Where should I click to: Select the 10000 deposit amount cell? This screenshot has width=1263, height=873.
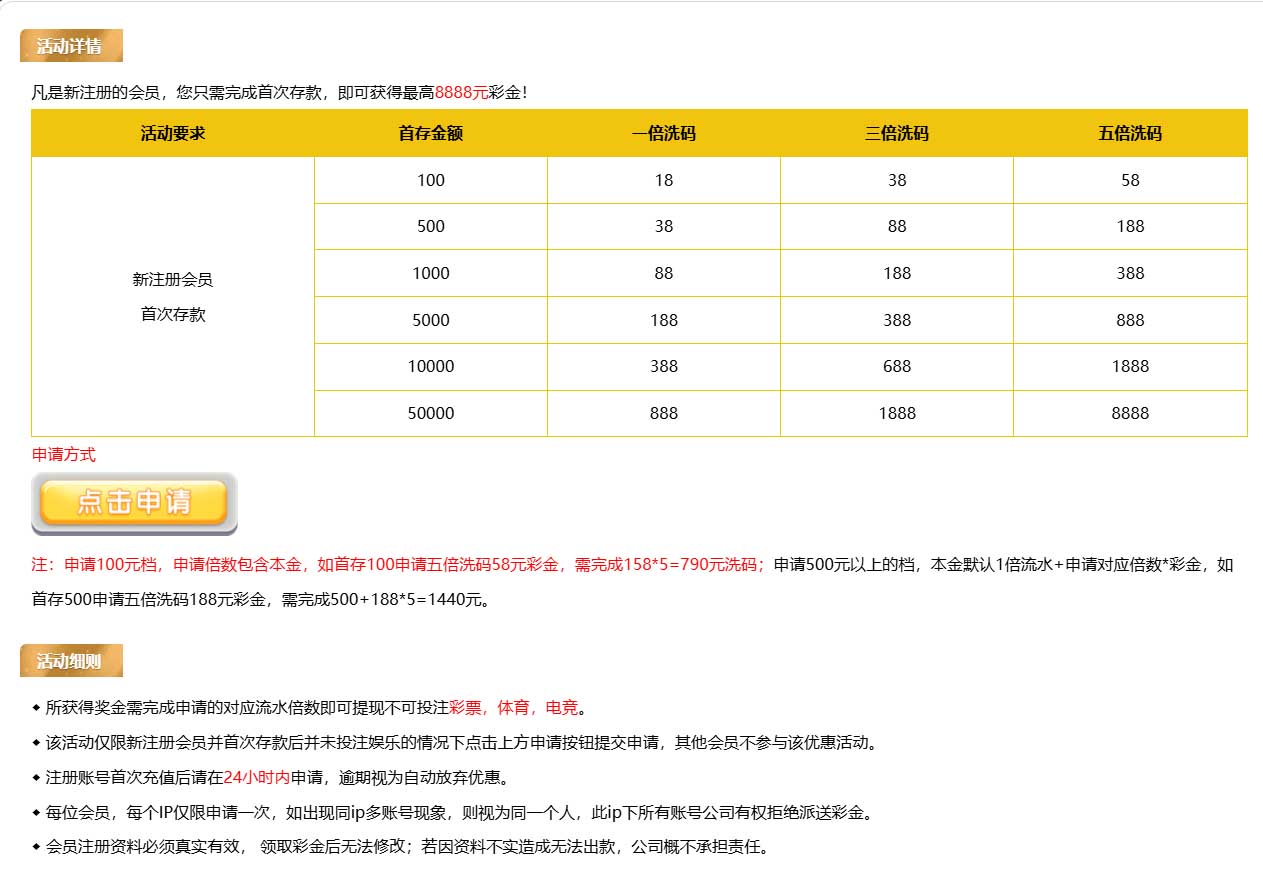coord(430,366)
